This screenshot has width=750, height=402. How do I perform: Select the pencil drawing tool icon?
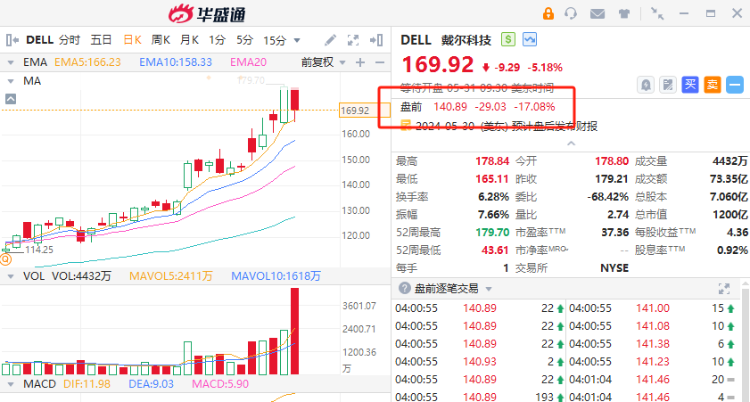point(330,40)
